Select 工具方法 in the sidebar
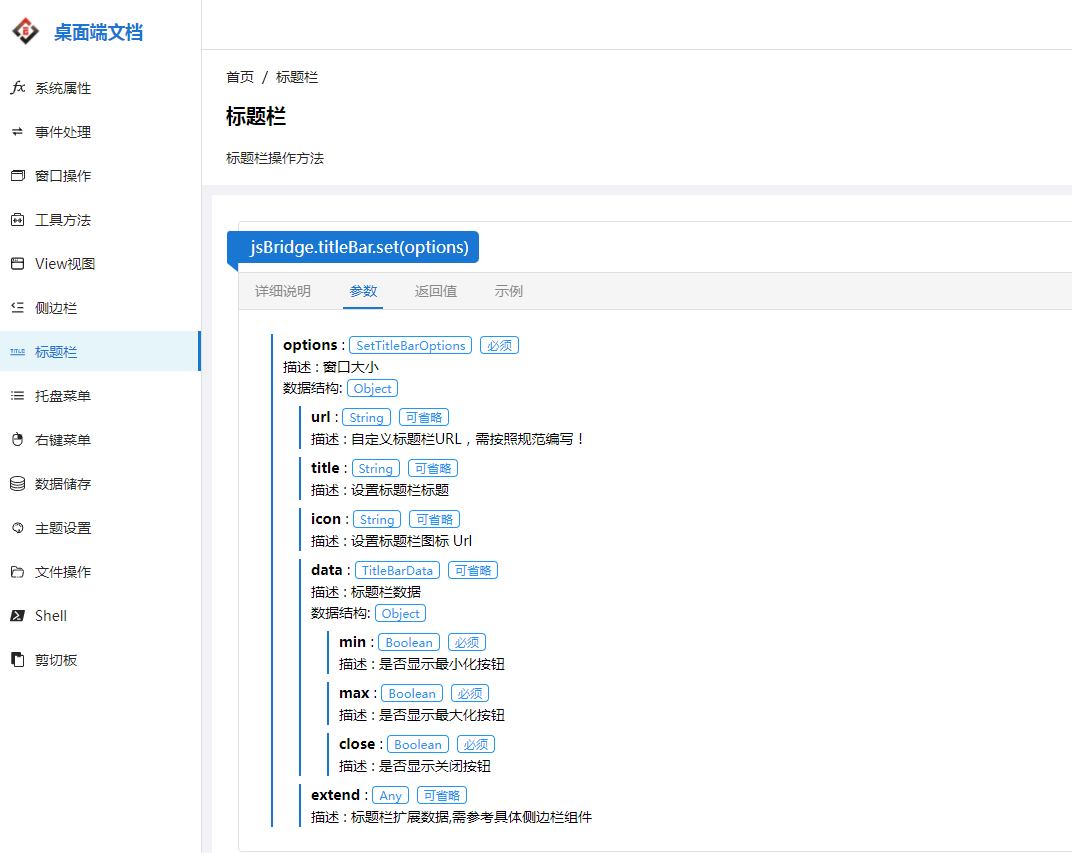The image size is (1072, 853). (x=100, y=220)
